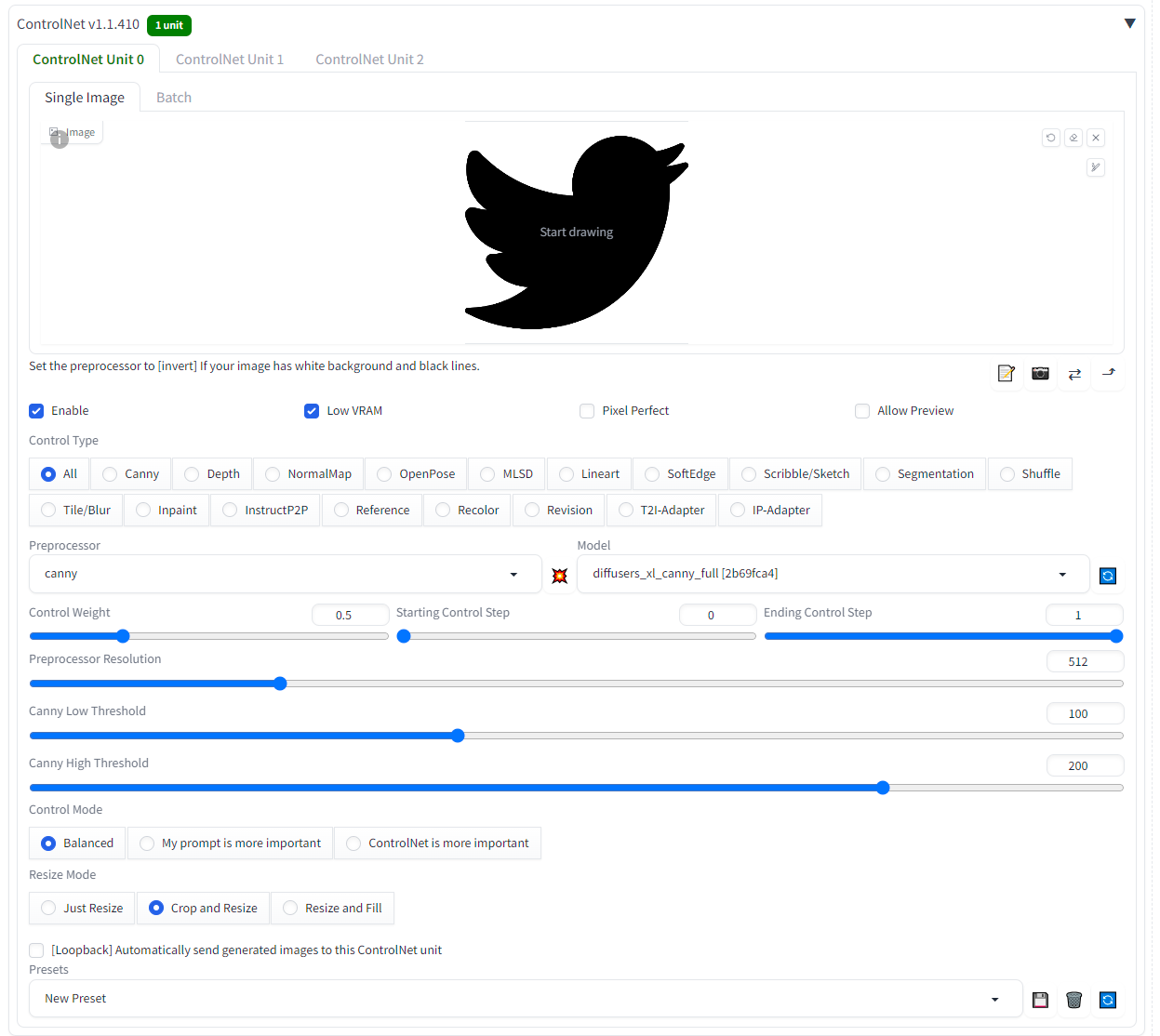Switch to the ControlNet Unit 1 tab

230,60
